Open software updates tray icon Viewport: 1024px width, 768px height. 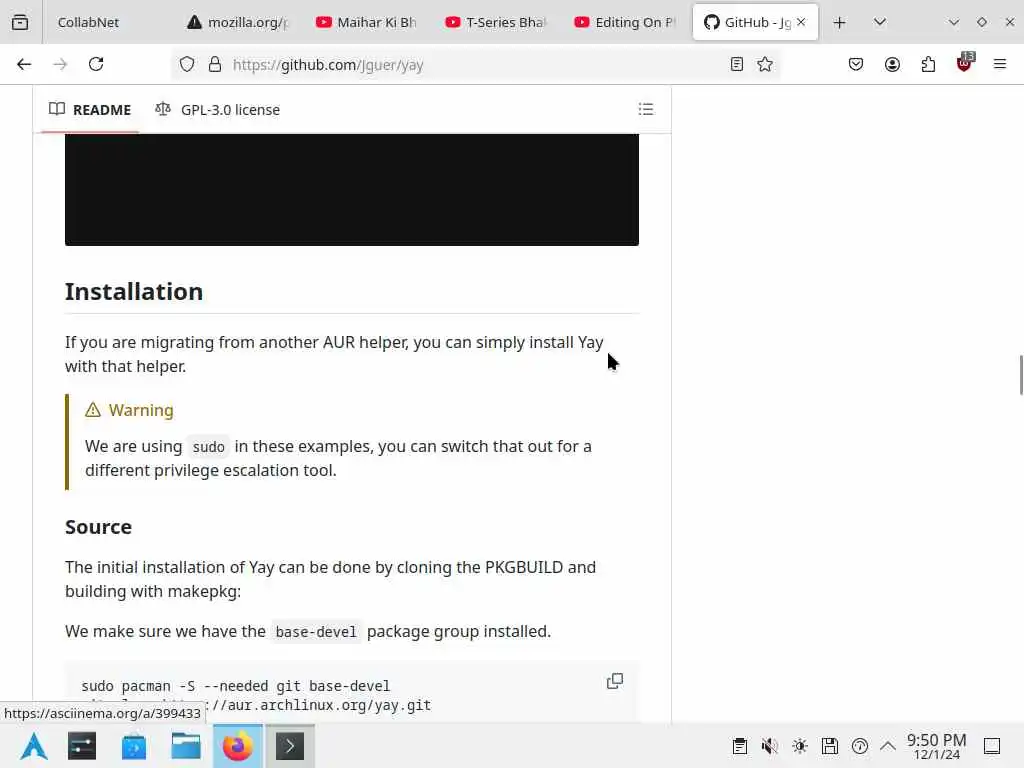coord(860,746)
